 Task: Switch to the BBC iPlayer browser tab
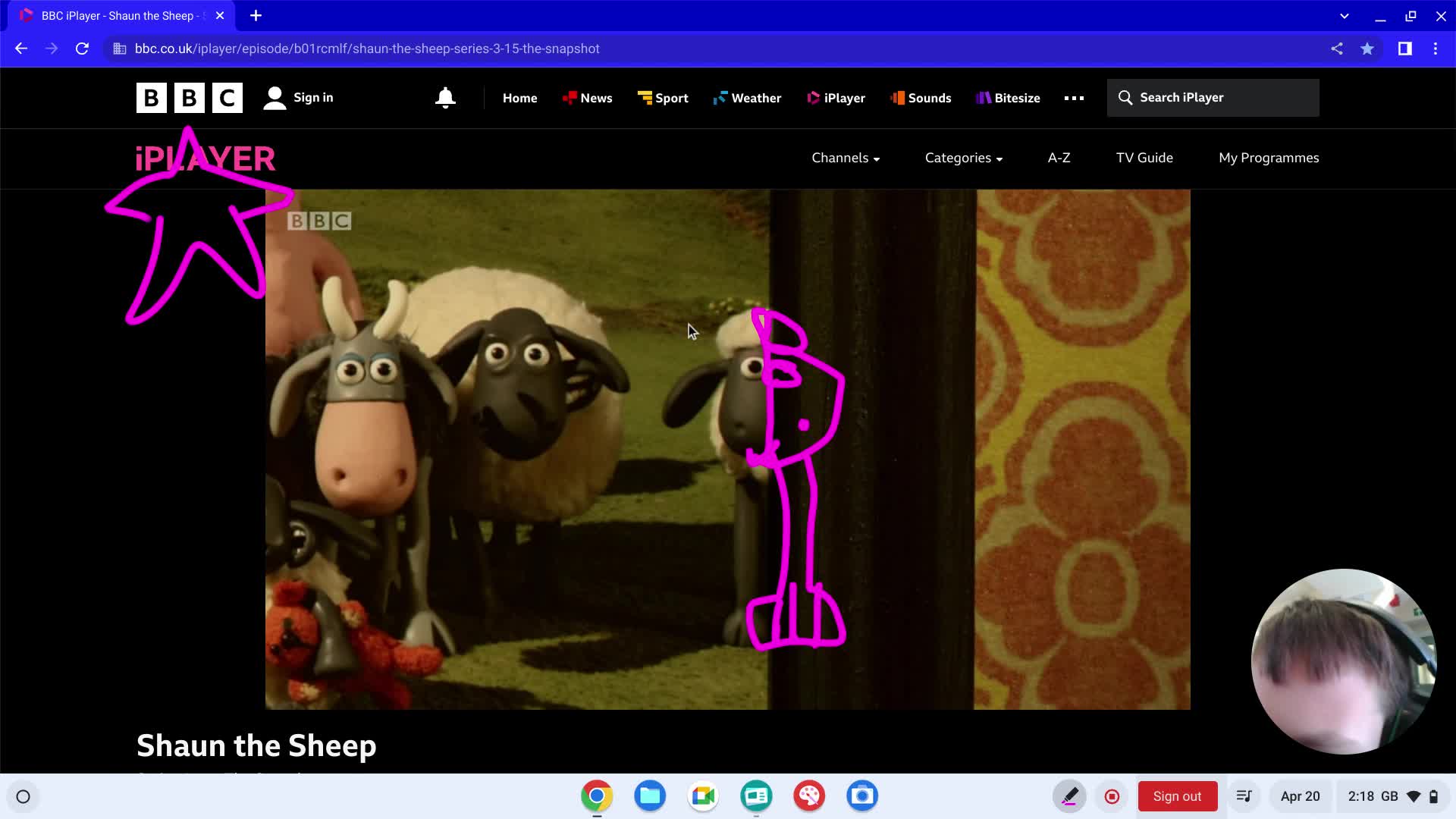coord(114,15)
